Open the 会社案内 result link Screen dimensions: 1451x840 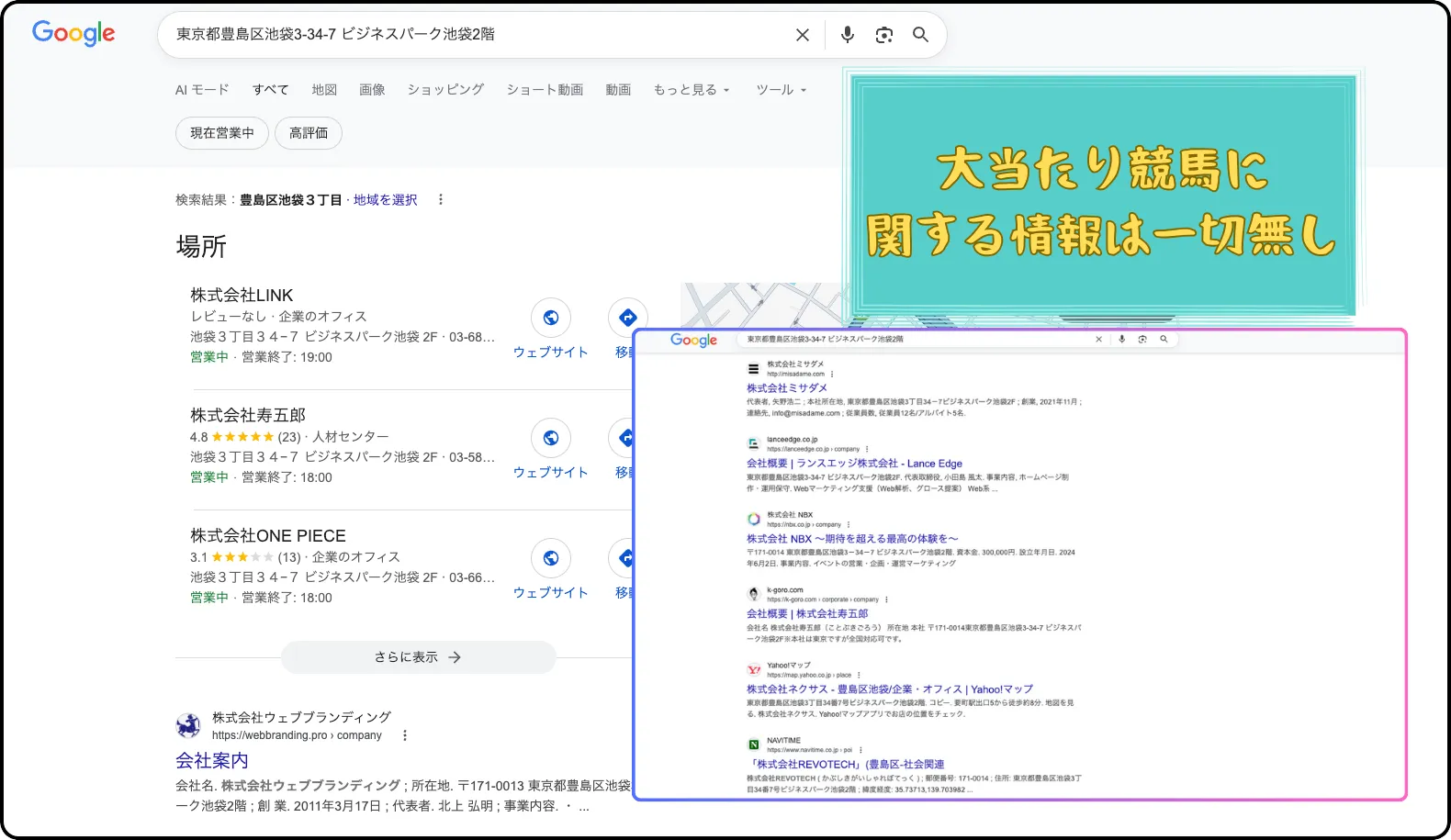click(212, 761)
